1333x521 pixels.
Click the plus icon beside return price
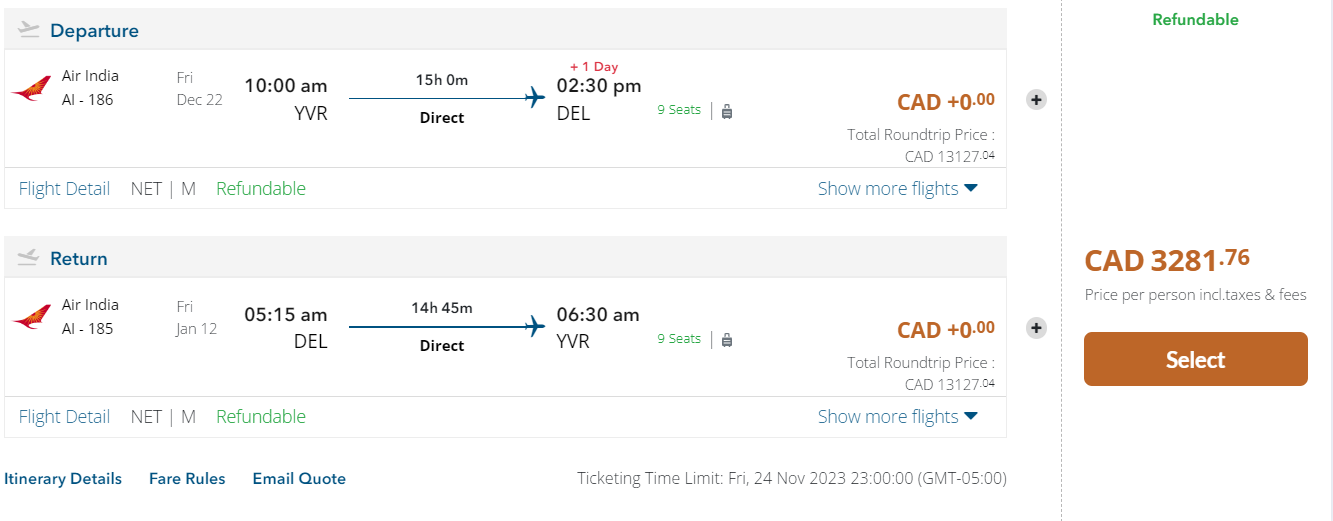coord(1036,328)
